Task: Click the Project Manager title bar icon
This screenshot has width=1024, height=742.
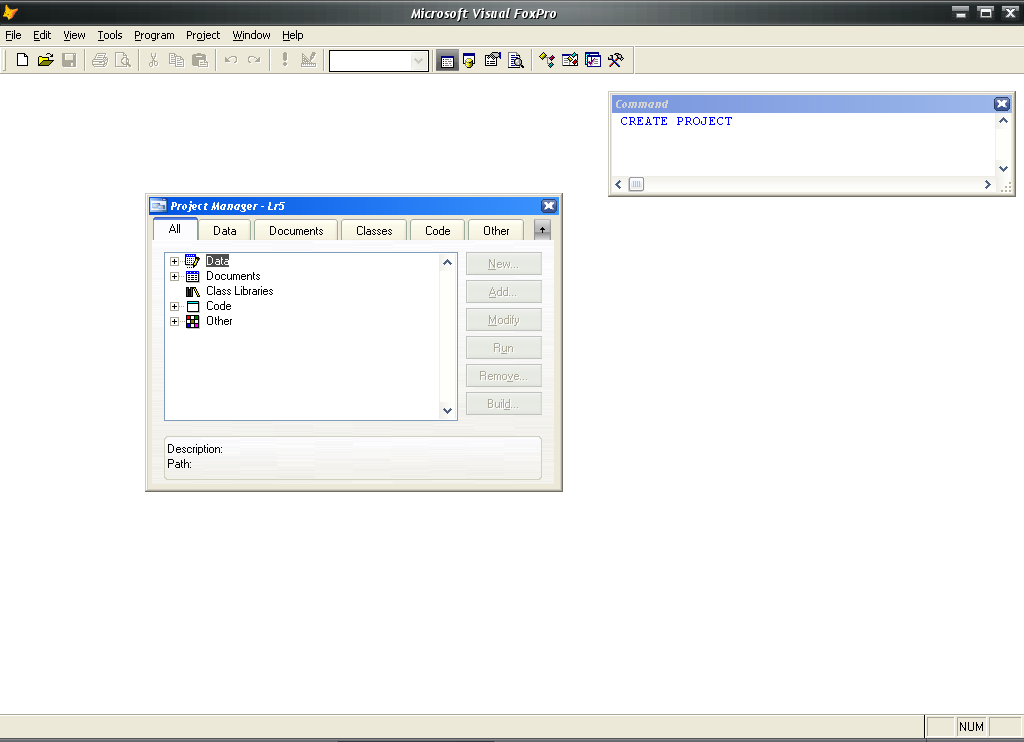Action: point(158,206)
